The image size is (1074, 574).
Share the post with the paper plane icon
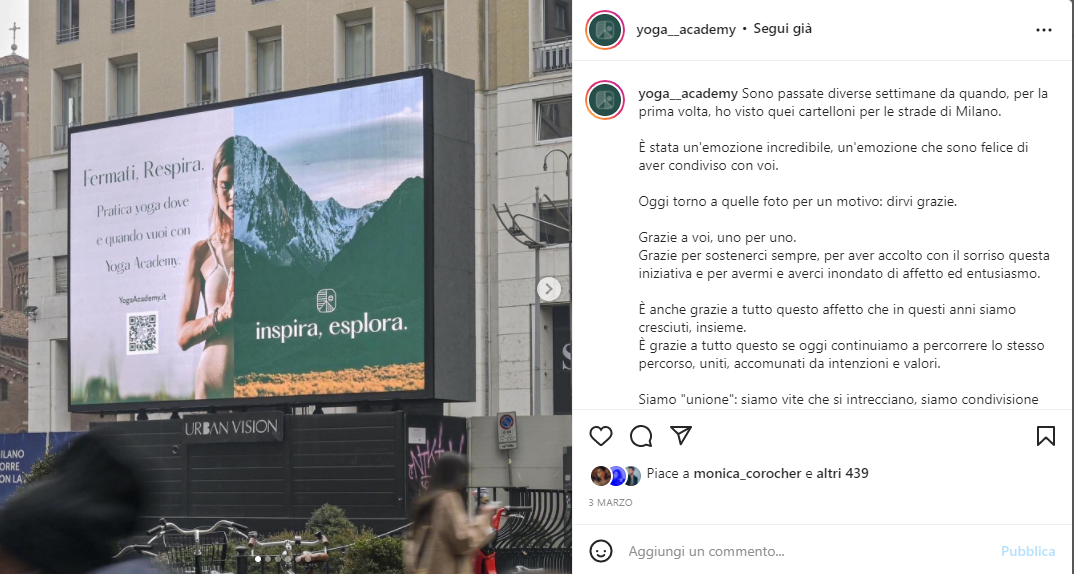point(681,435)
